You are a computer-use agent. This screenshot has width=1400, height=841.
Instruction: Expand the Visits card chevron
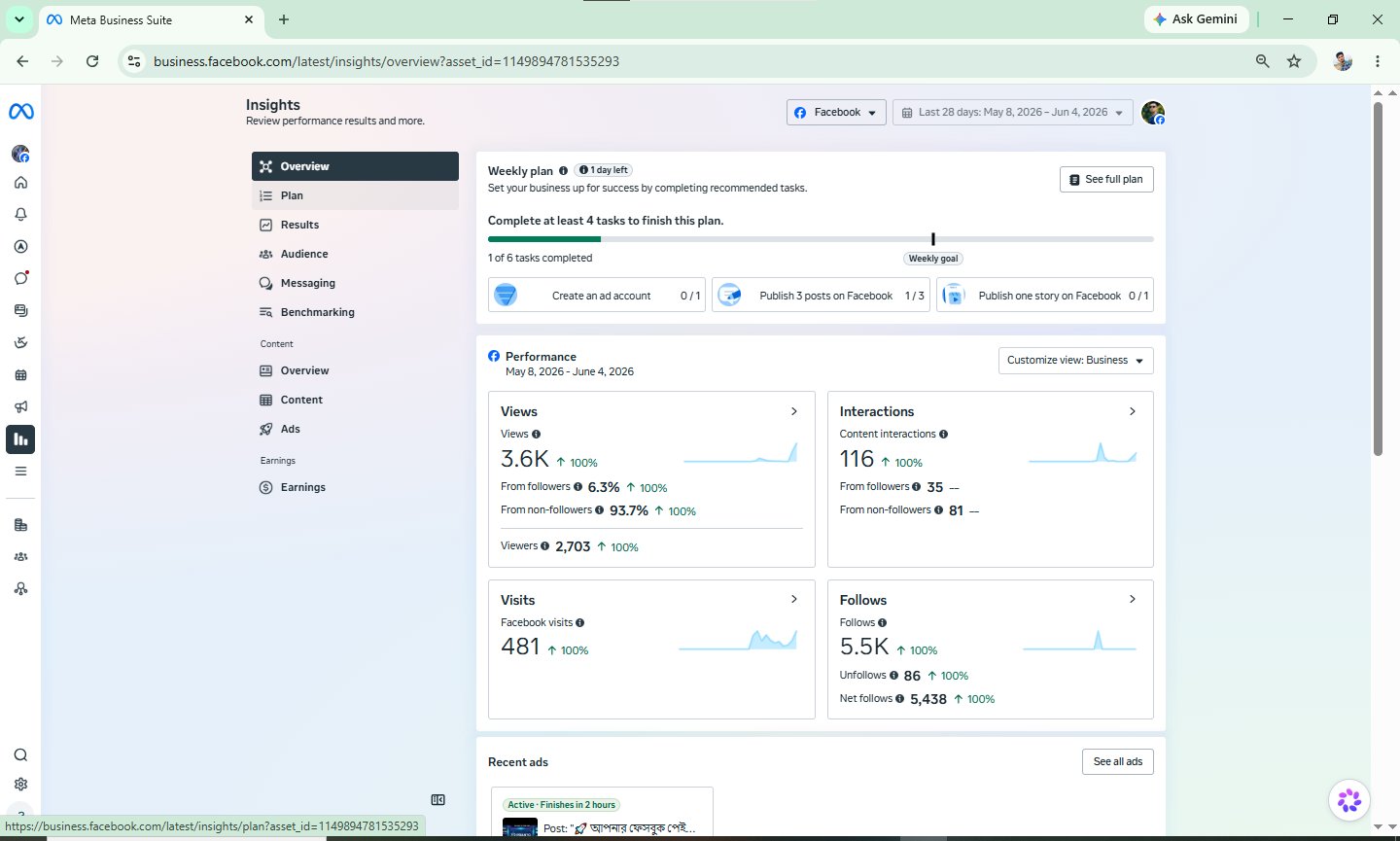(x=794, y=599)
